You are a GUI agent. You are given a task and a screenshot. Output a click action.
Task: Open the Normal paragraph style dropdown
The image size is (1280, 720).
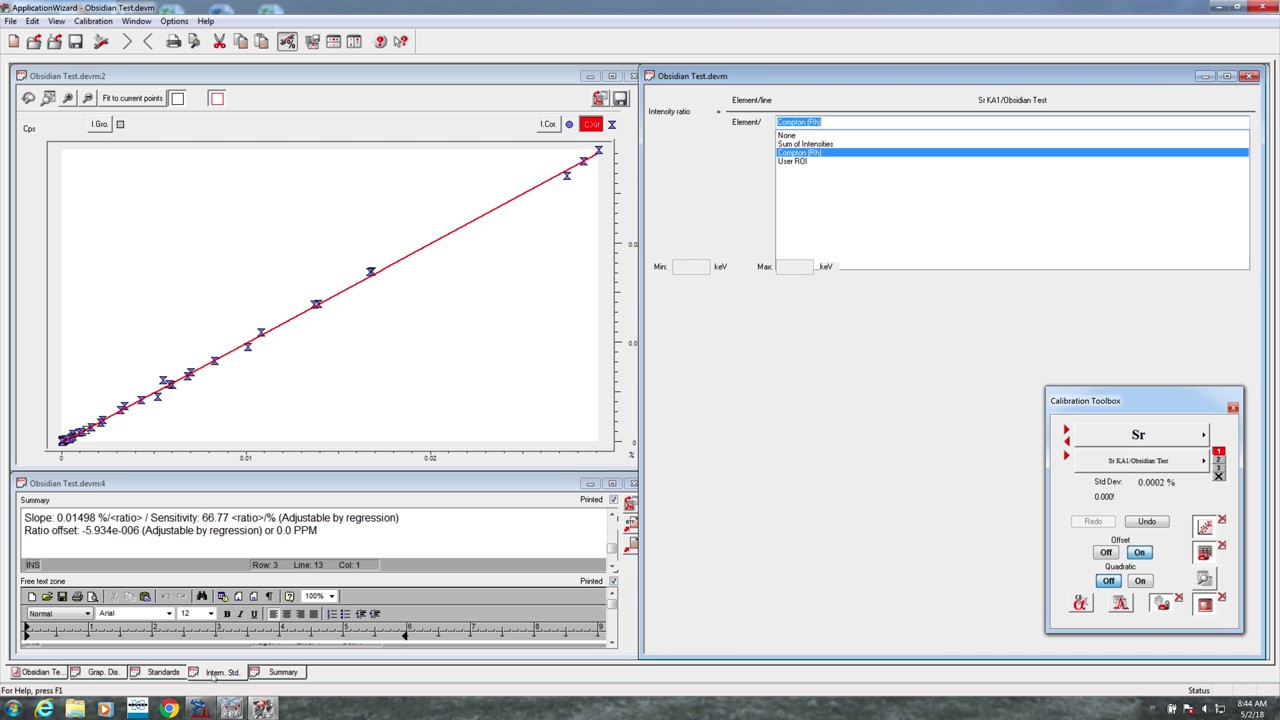pos(60,614)
